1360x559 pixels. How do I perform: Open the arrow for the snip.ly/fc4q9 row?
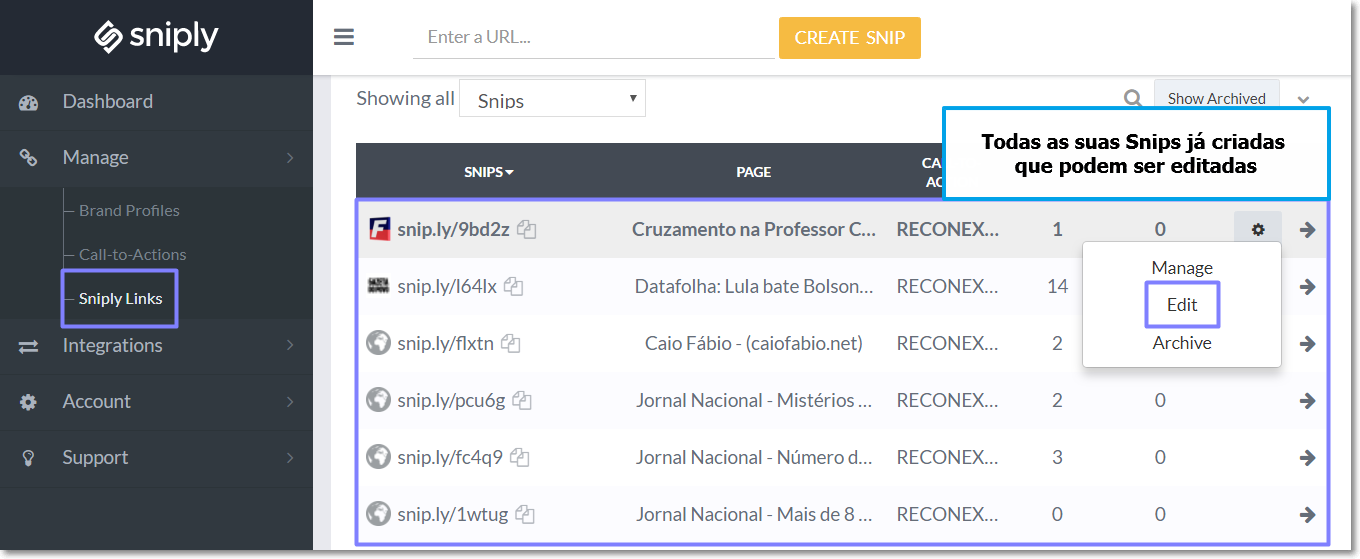(x=1307, y=458)
